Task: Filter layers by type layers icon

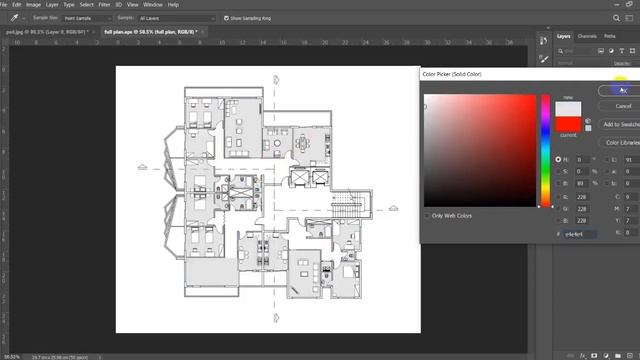Action: [x=621, y=51]
